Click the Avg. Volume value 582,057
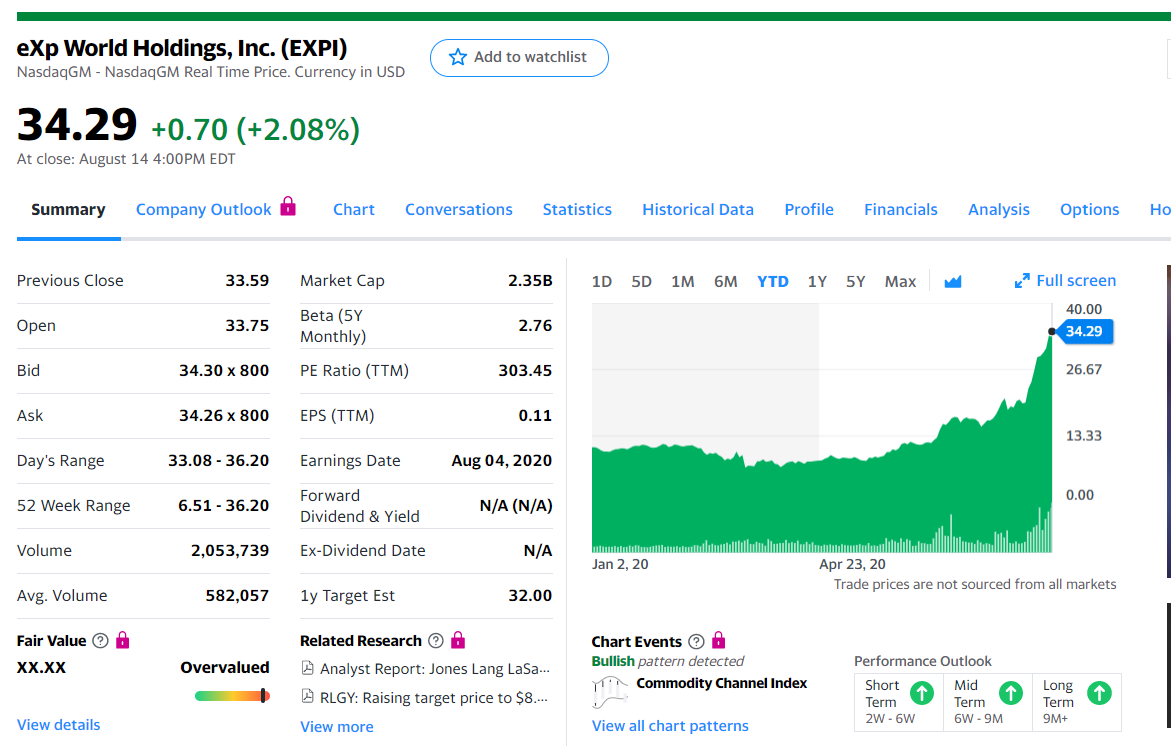 click(x=237, y=596)
